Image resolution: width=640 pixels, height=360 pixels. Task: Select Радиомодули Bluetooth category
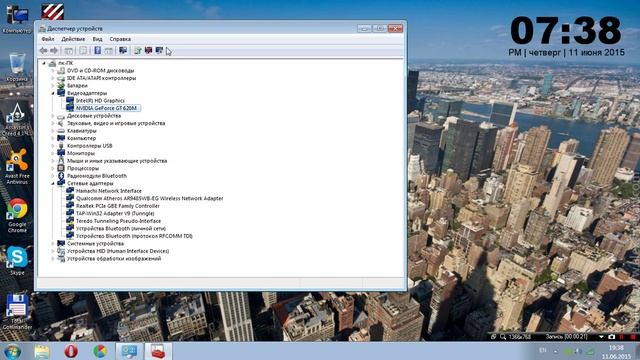point(97,176)
